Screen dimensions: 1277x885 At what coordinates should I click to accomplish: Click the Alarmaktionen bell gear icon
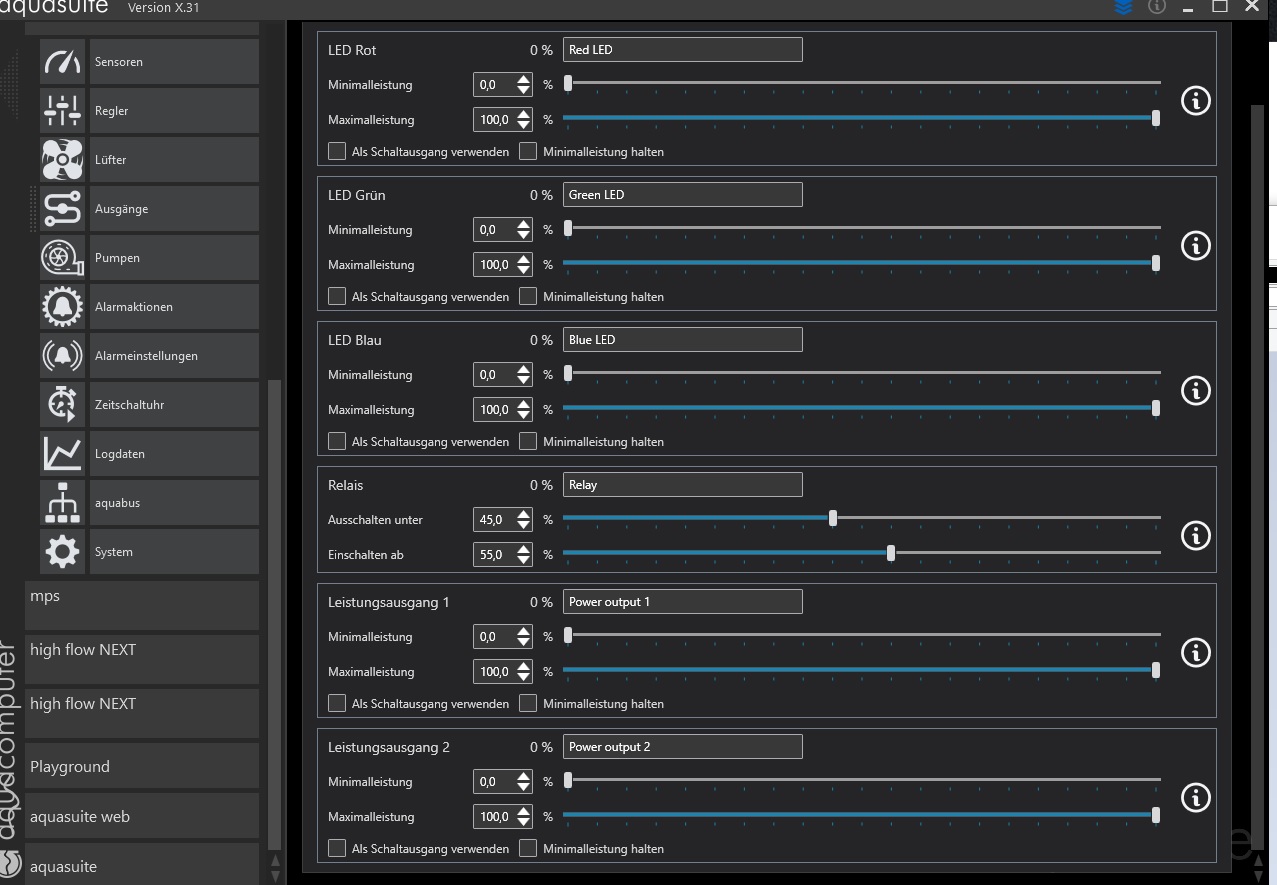pos(62,307)
